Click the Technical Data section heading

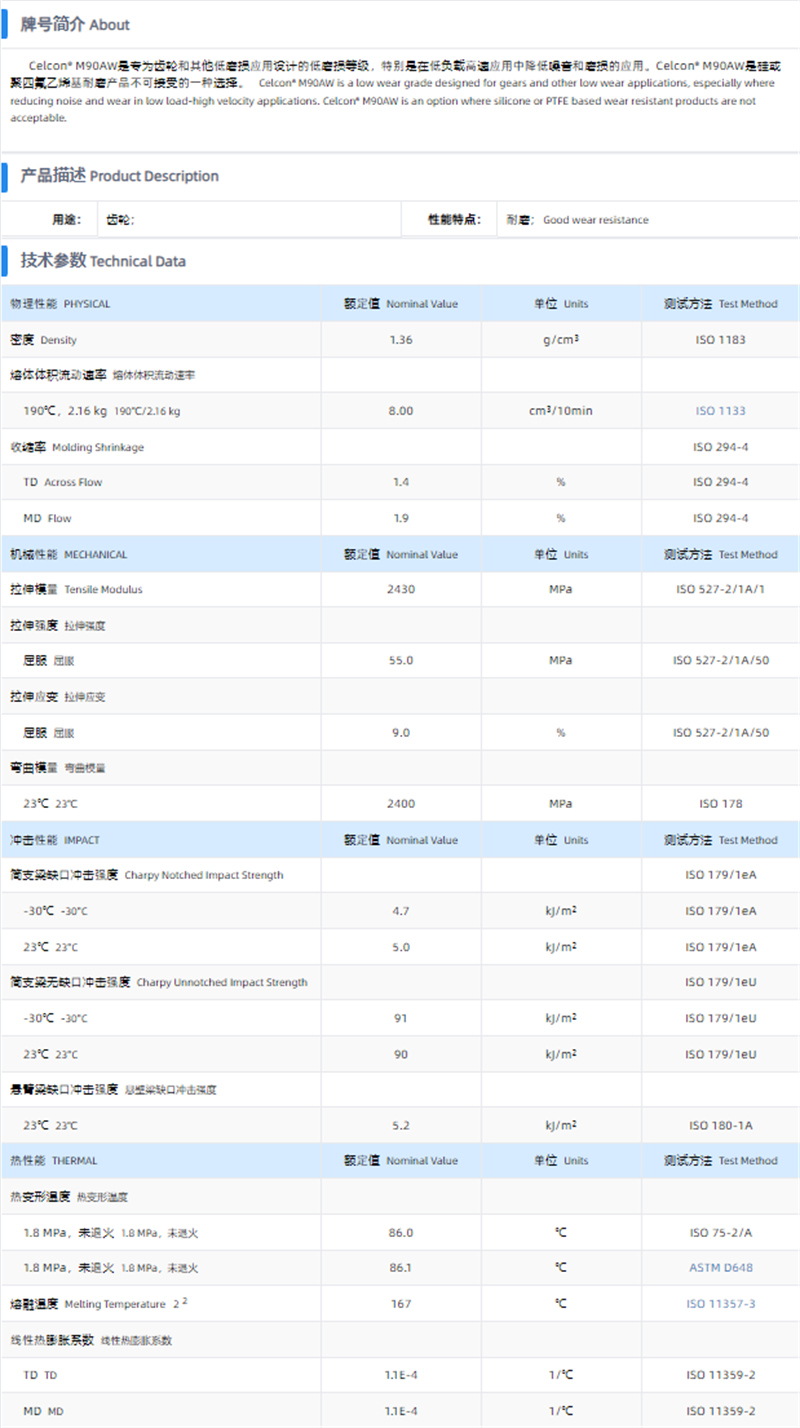pos(103,261)
